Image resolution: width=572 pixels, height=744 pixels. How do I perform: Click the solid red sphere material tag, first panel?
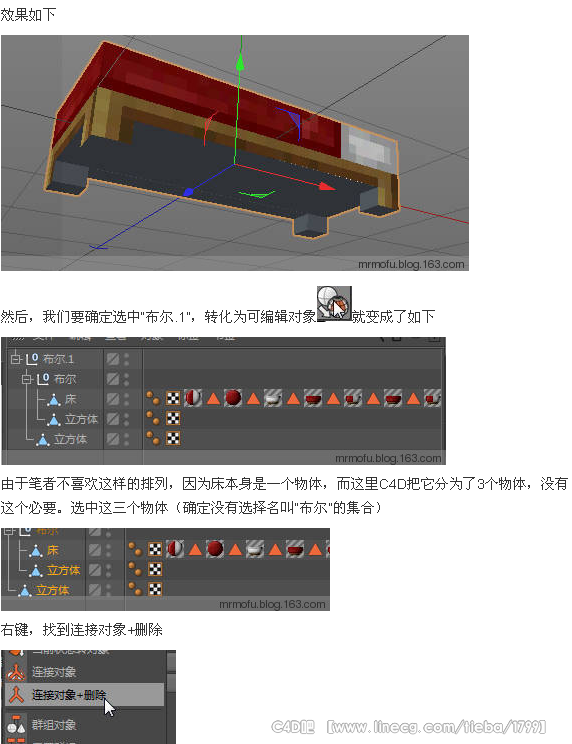(232, 398)
